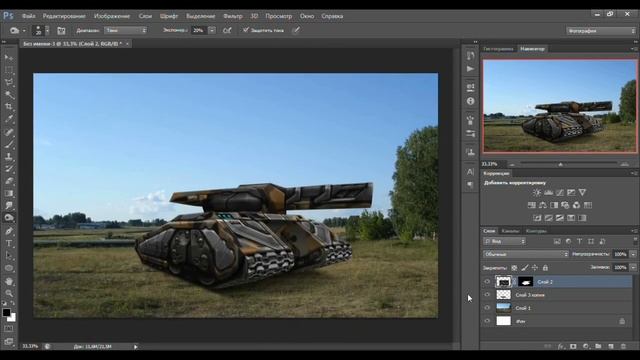This screenshot has height=360, width=640.
Task: Add a Channel Mixer adjustment
Action: [576, 205]
